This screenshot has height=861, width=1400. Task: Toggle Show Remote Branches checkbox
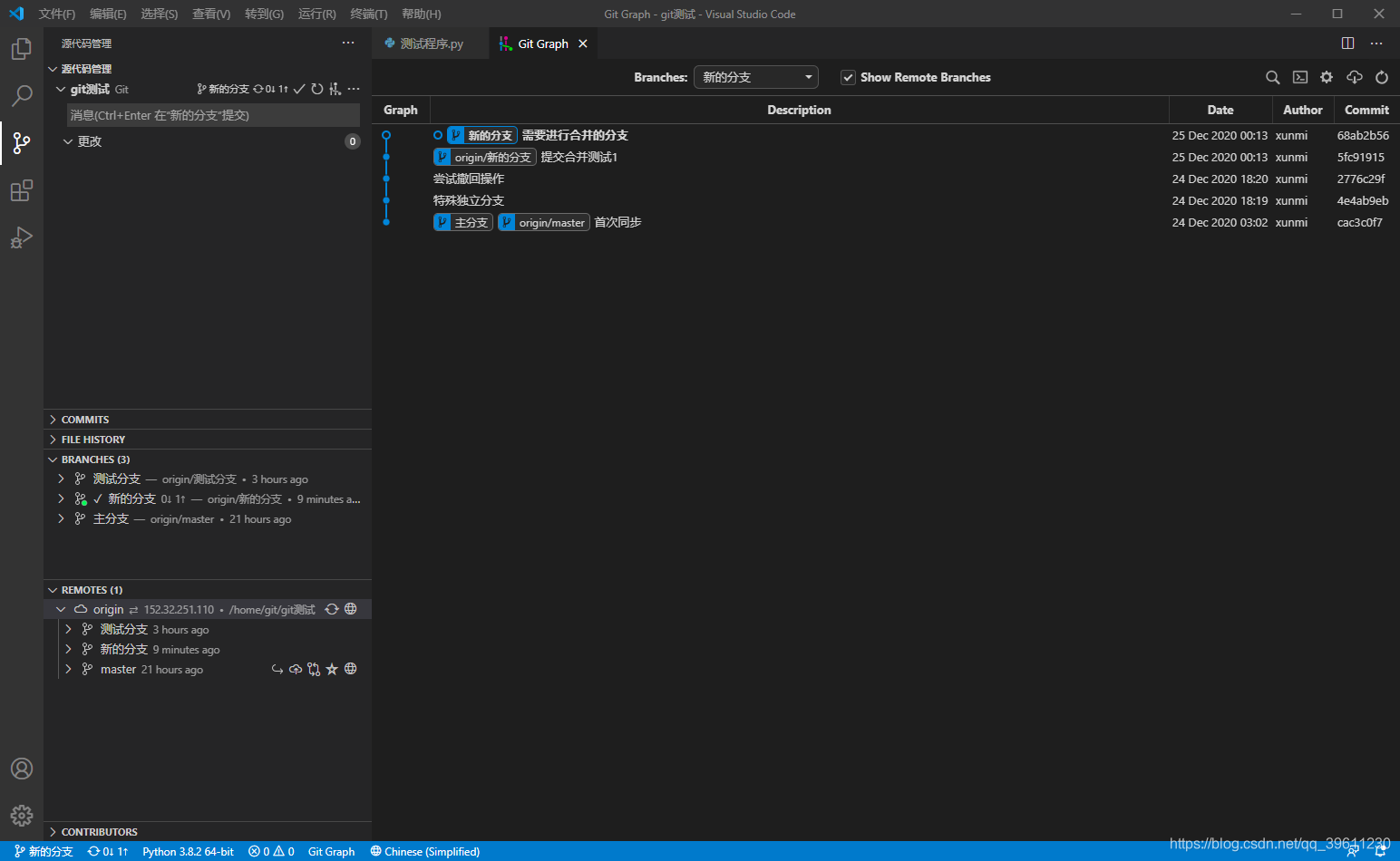point(848,78)
